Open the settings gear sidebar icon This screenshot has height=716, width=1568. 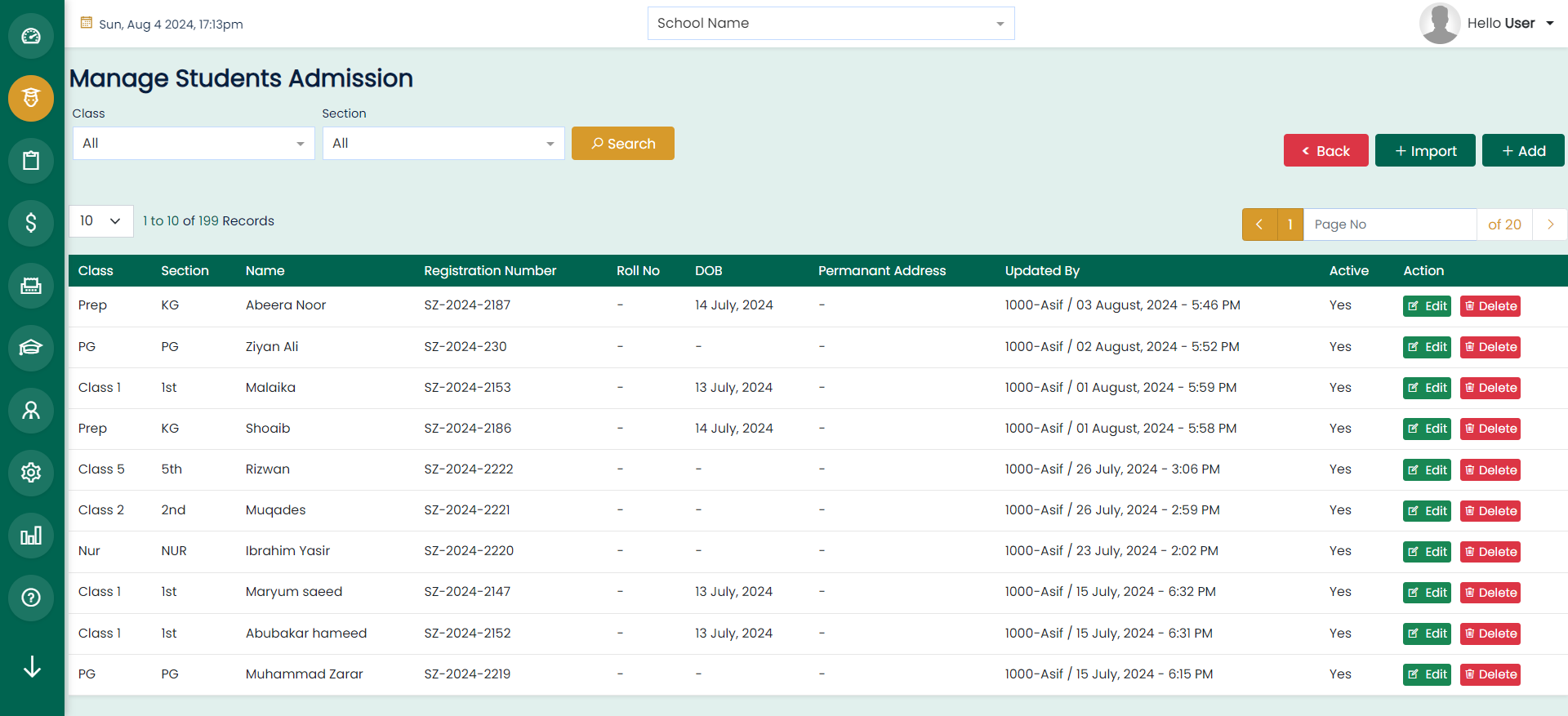click(31, 472)
